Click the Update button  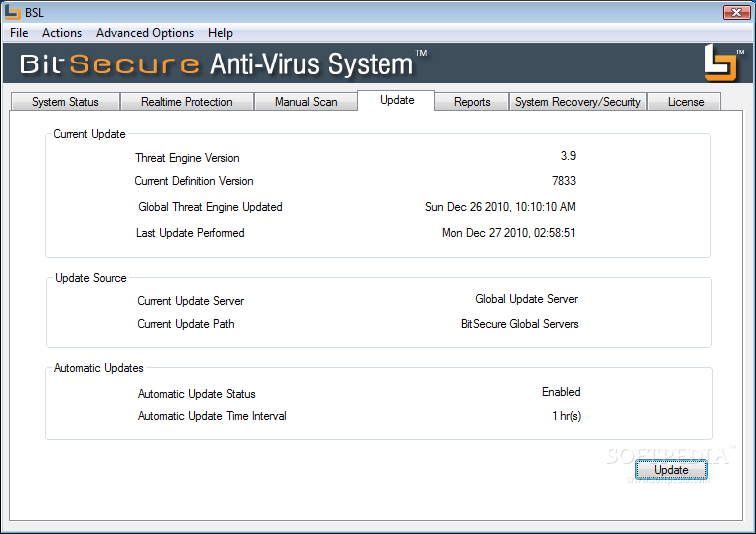(x=671, y=469)
